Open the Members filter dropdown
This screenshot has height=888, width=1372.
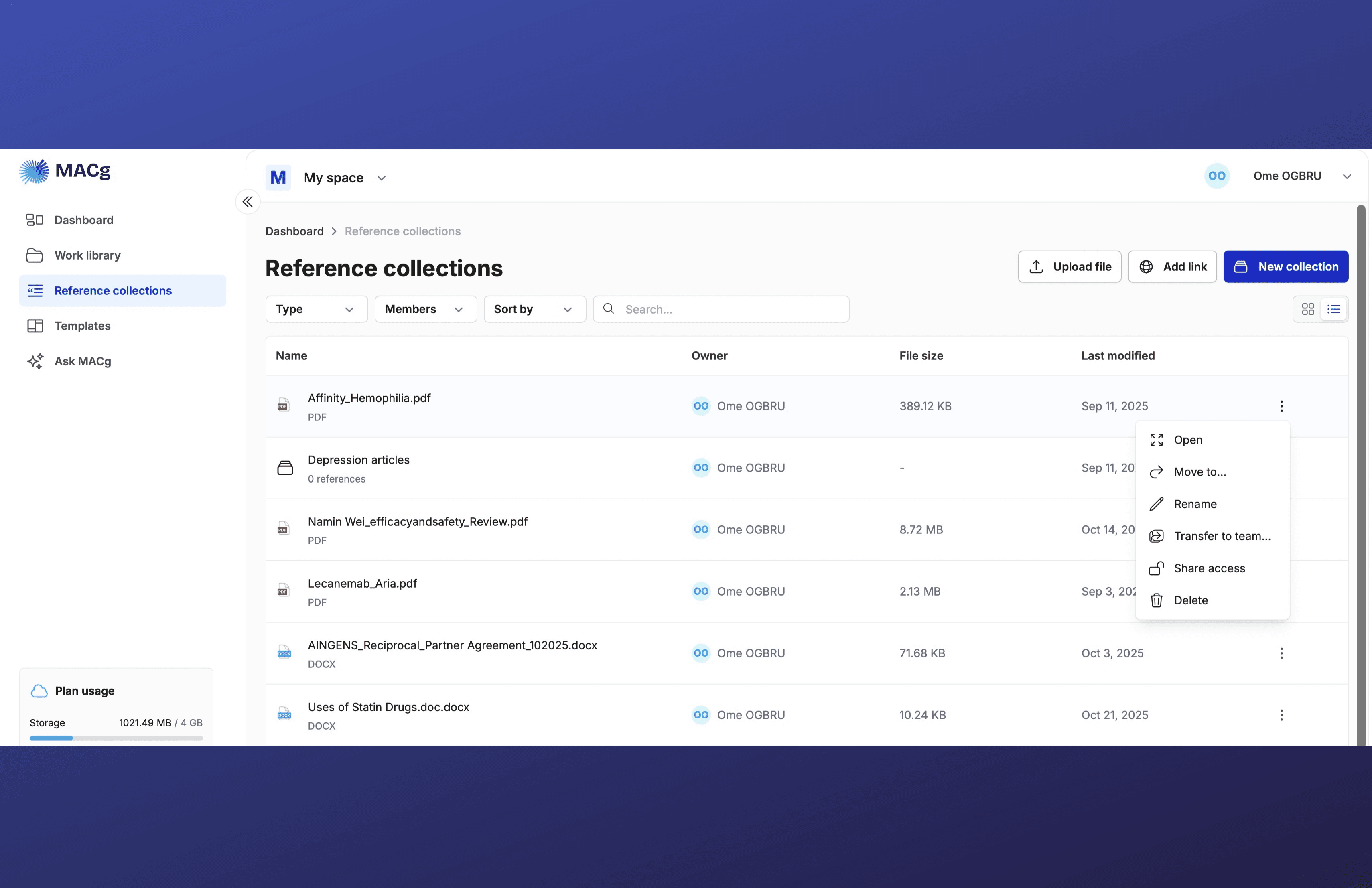(x=425, y=310)
